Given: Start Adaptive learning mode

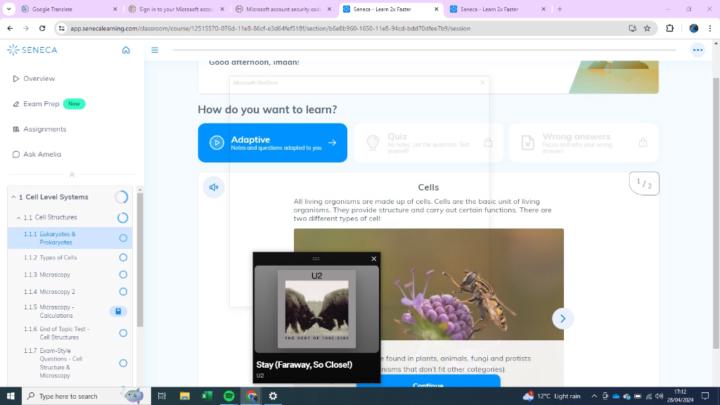Looking at the screenshot, I should tap(272, 143).
